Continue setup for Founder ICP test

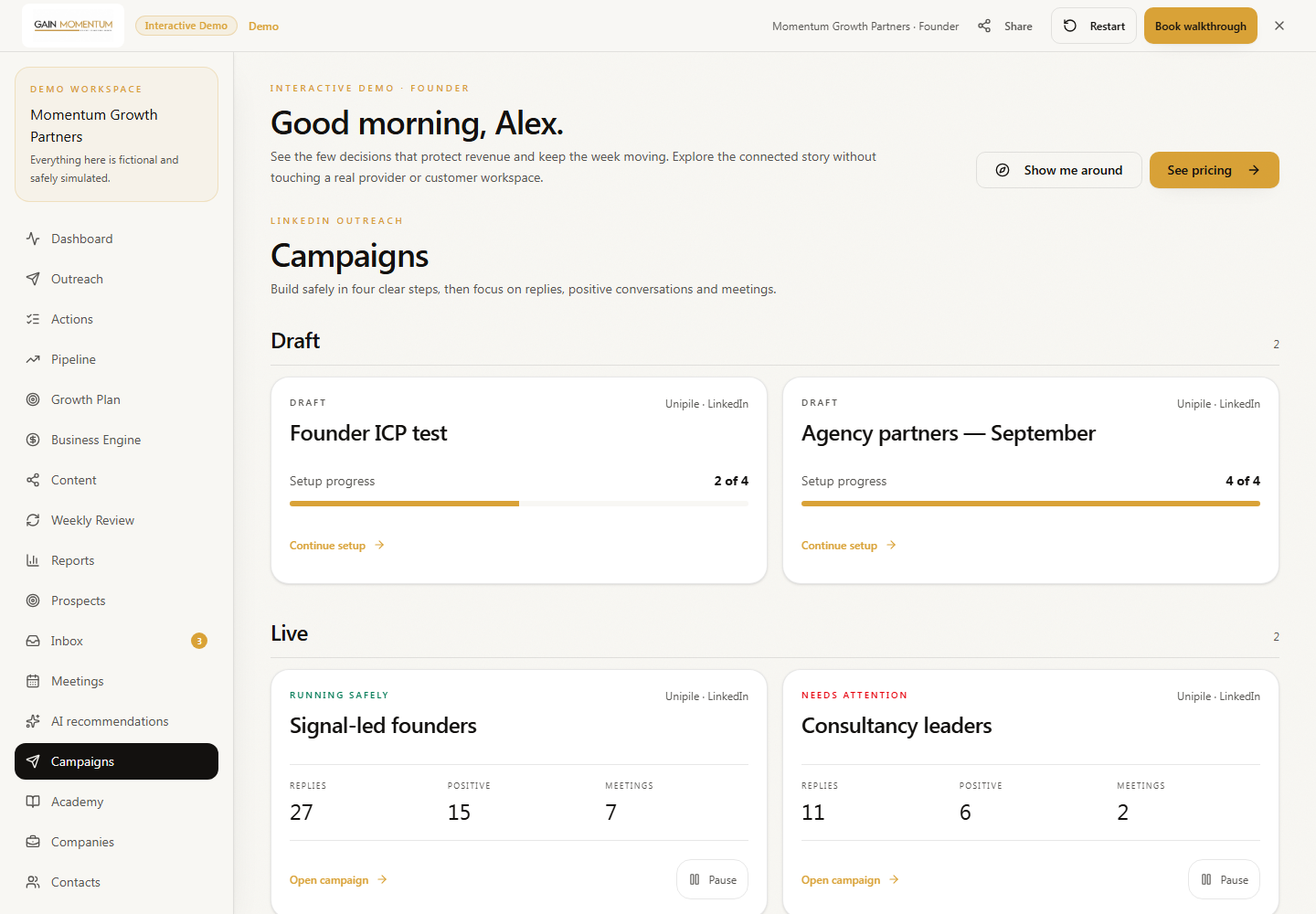pos(337,546)
